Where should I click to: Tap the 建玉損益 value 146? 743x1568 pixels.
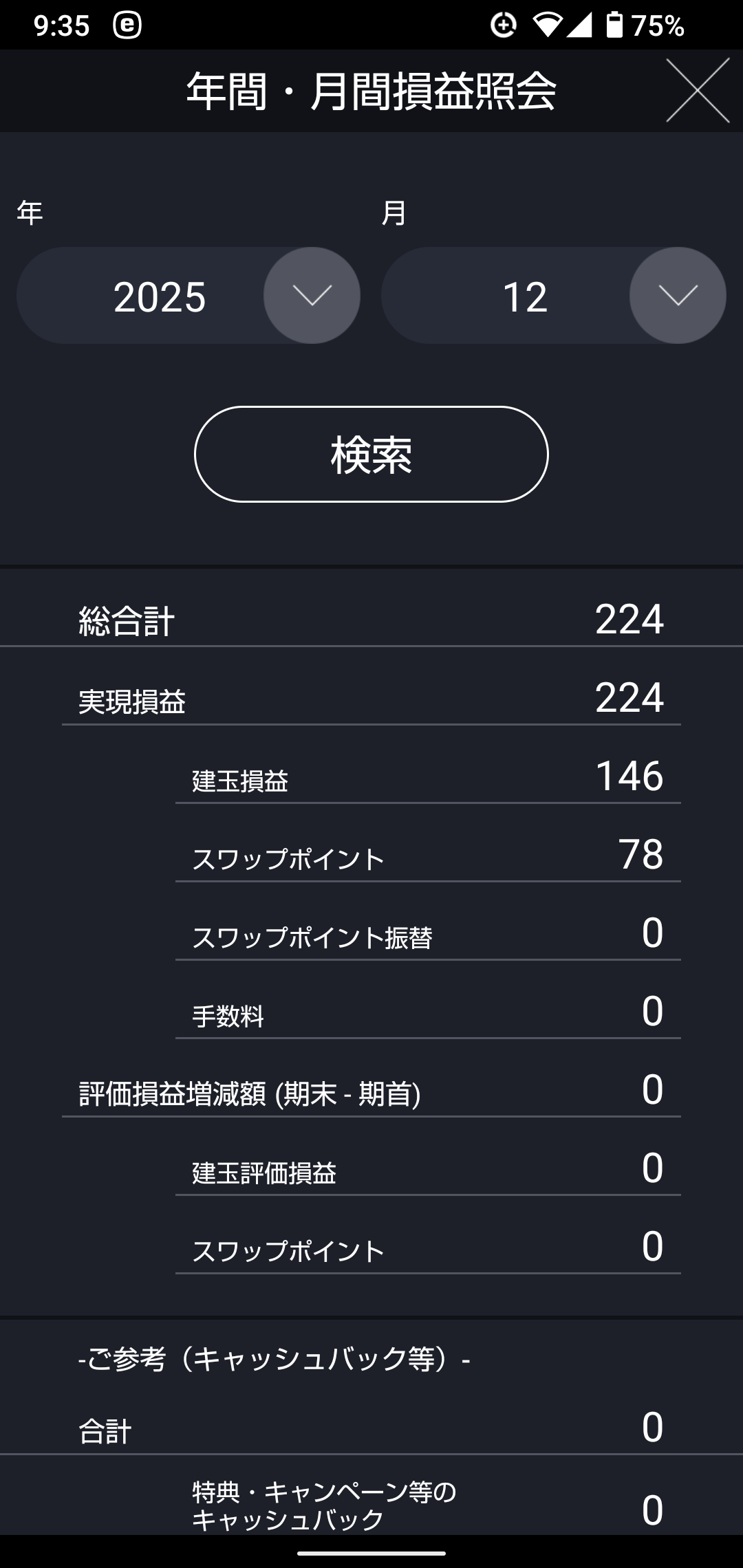click(x=629, y=776)
